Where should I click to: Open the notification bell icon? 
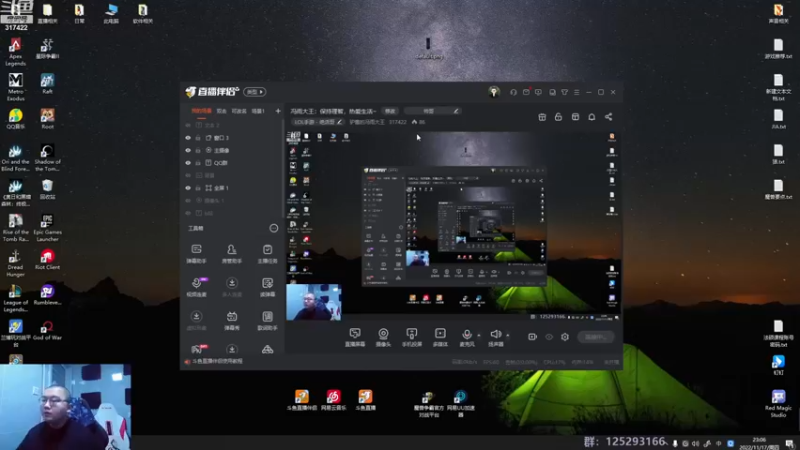click(x=592, y=117)
